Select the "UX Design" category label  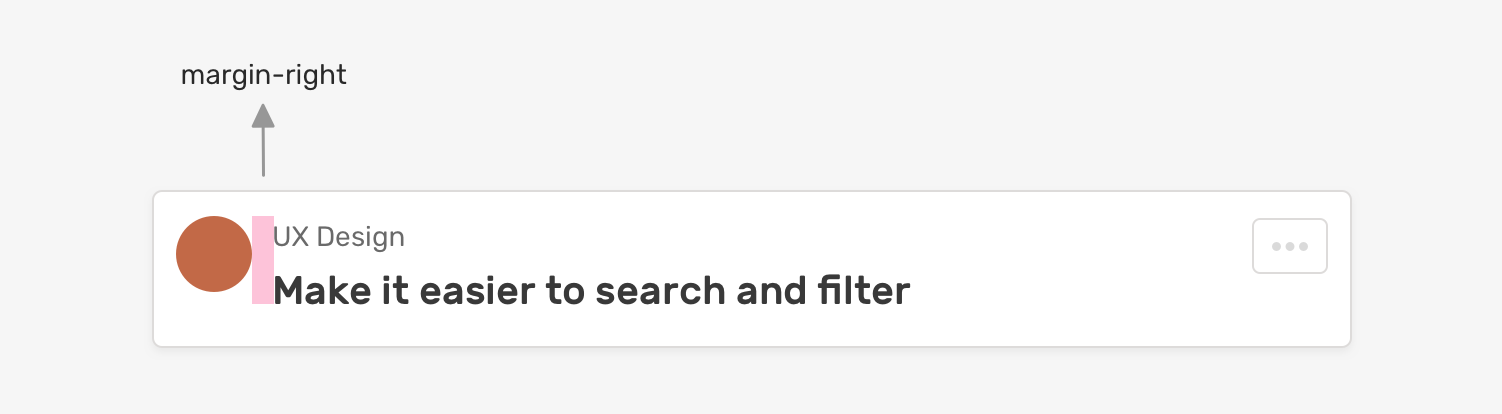click(x=339, y=237)
